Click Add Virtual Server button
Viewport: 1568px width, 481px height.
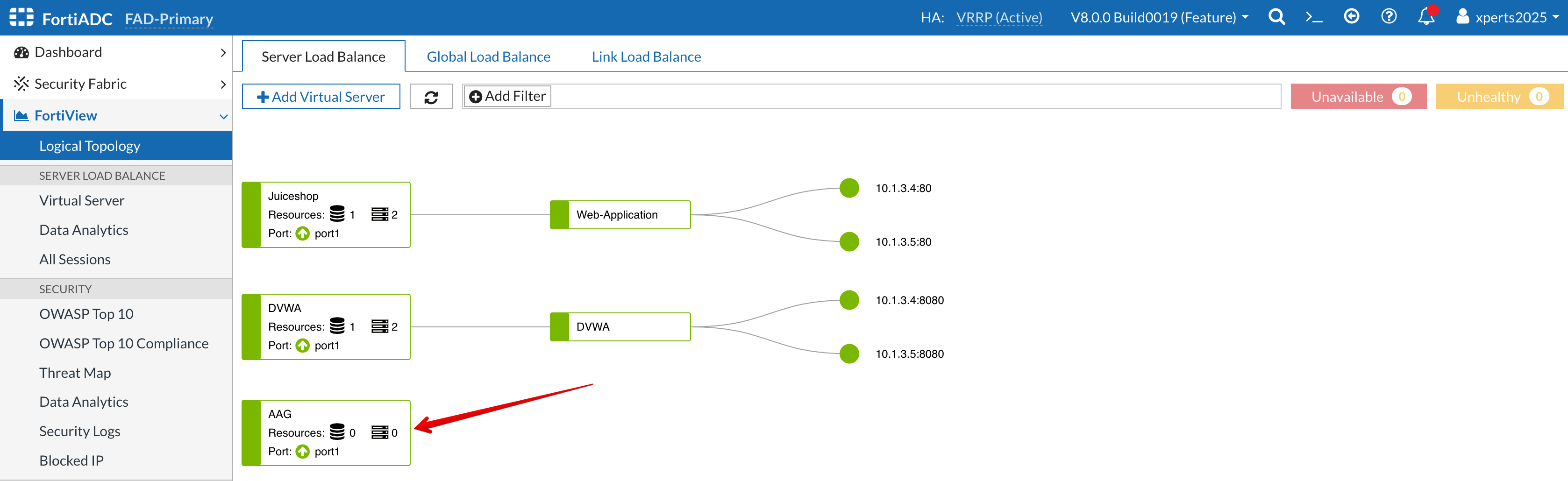[x=321, y=97]
